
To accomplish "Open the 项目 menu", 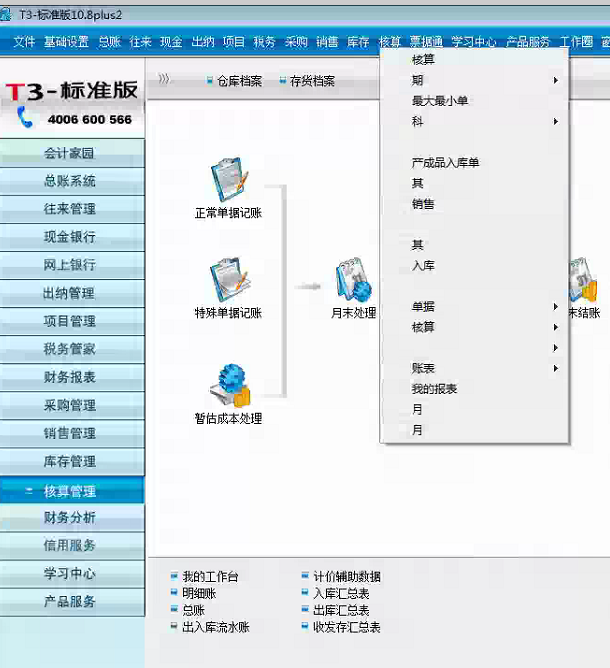I will tap(233, 42).
